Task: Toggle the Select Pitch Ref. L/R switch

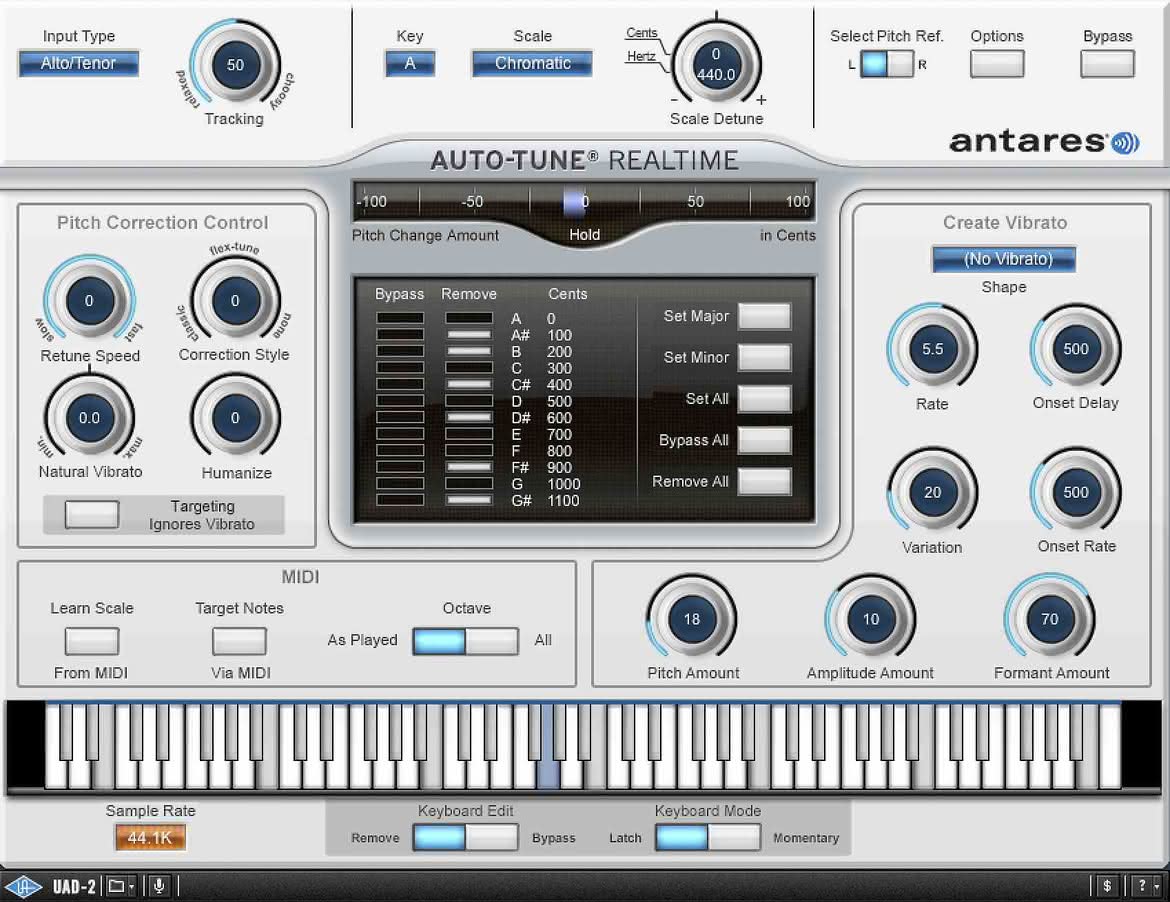Action: point(886,64)
